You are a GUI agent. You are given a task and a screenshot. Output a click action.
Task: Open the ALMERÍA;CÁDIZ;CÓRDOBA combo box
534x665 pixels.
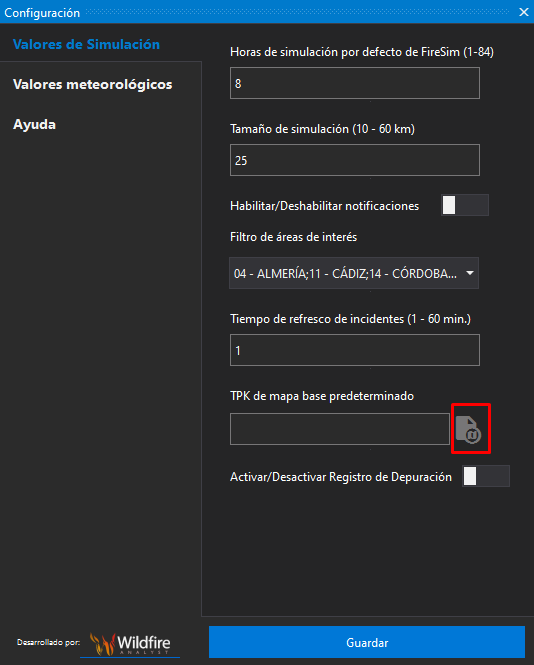[x=354, y=273]
